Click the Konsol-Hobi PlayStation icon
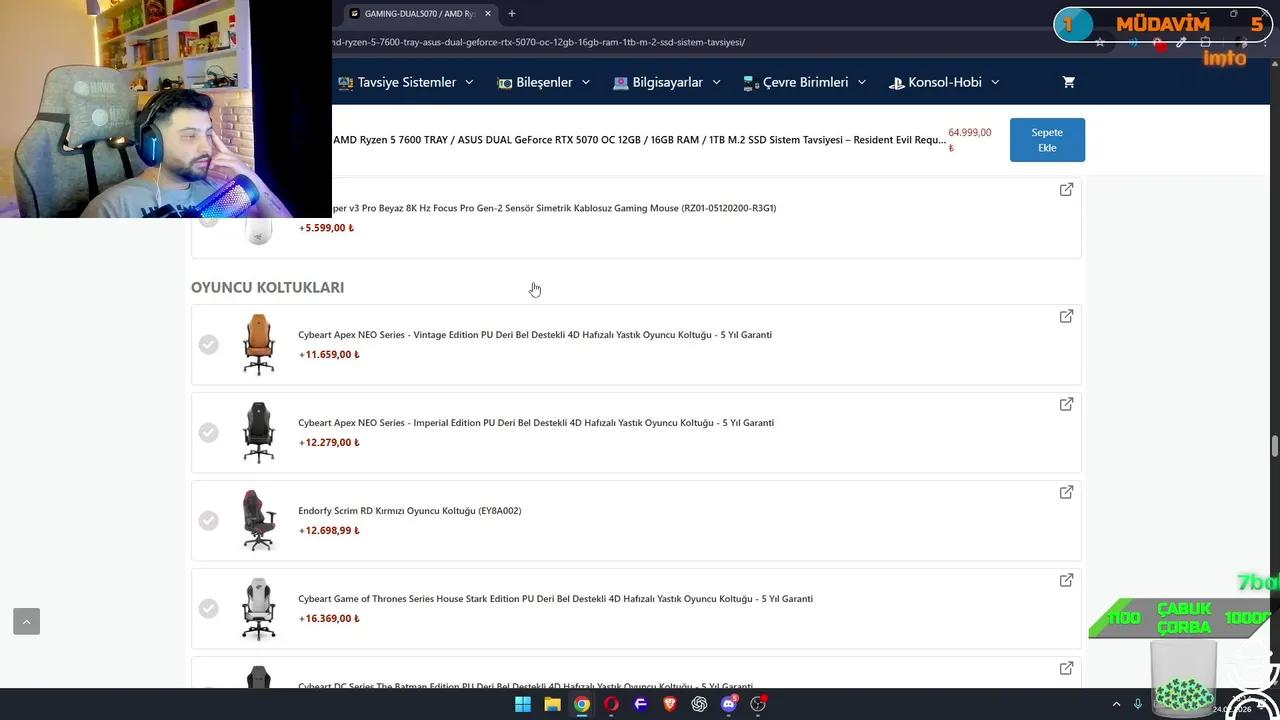Viewport: 1280px width, 720px height. [x=896, y=82]
